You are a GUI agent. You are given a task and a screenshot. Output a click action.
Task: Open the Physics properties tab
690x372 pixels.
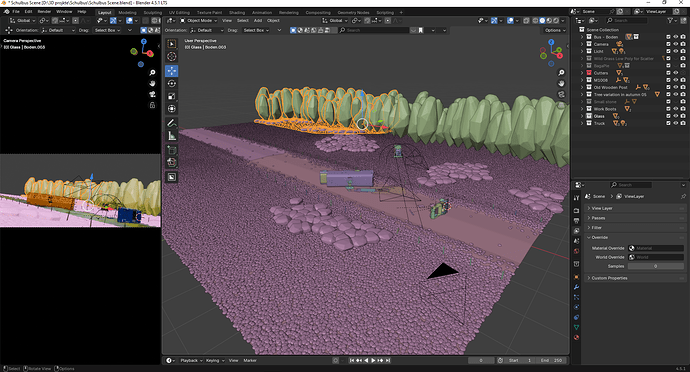576,307
